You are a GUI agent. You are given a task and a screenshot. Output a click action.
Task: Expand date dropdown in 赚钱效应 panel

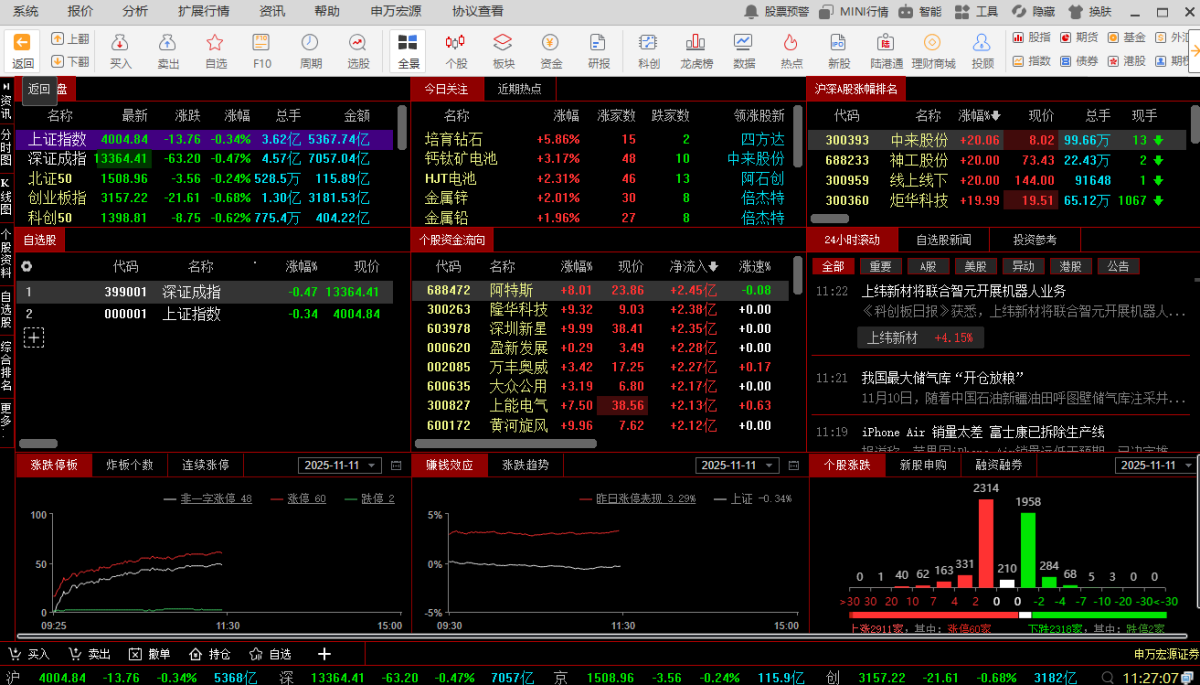coord(771,466)
